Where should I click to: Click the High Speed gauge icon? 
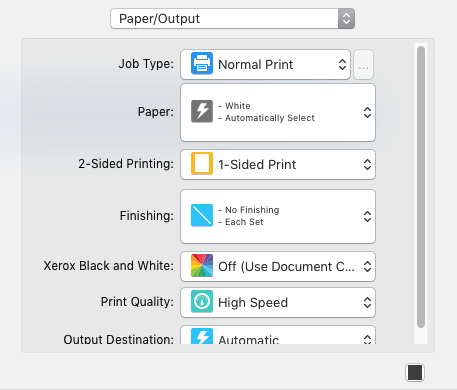click(202, 301)
